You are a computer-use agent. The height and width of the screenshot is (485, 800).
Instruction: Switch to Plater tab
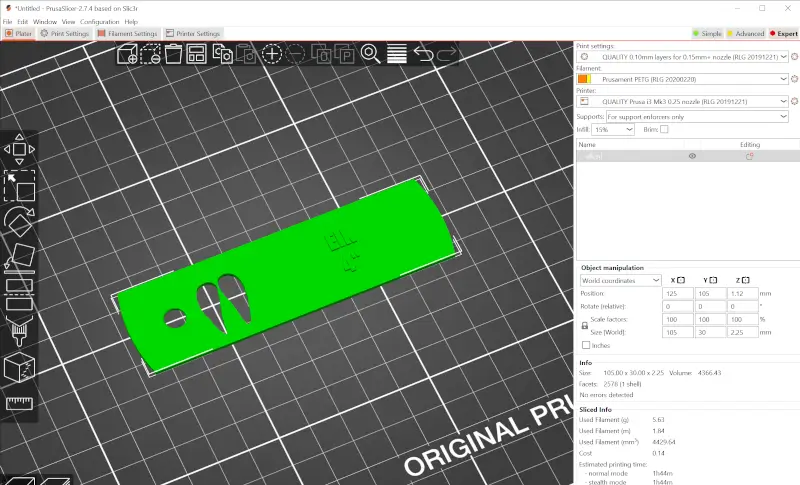click(18, 34)
